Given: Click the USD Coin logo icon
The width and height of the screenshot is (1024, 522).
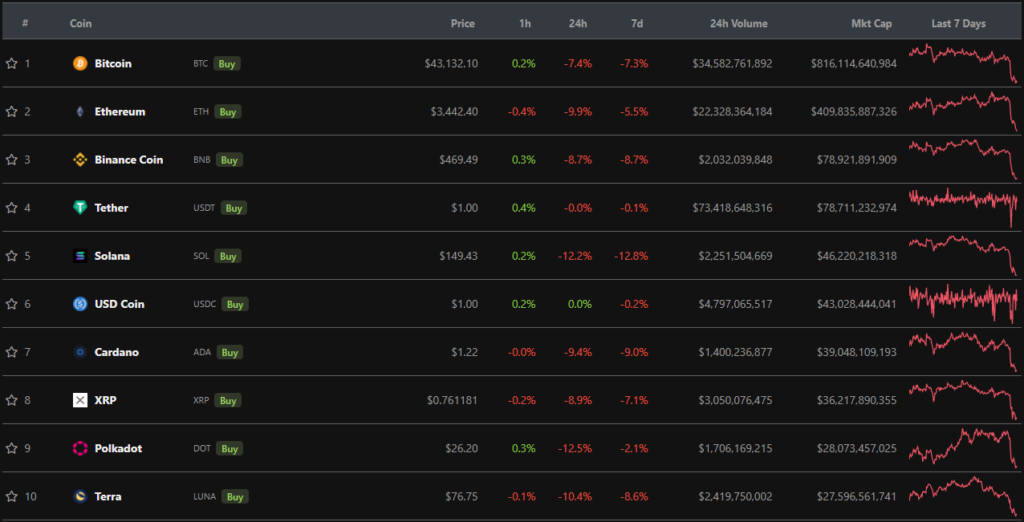Looking at the screenshot, I should (80, 304).
